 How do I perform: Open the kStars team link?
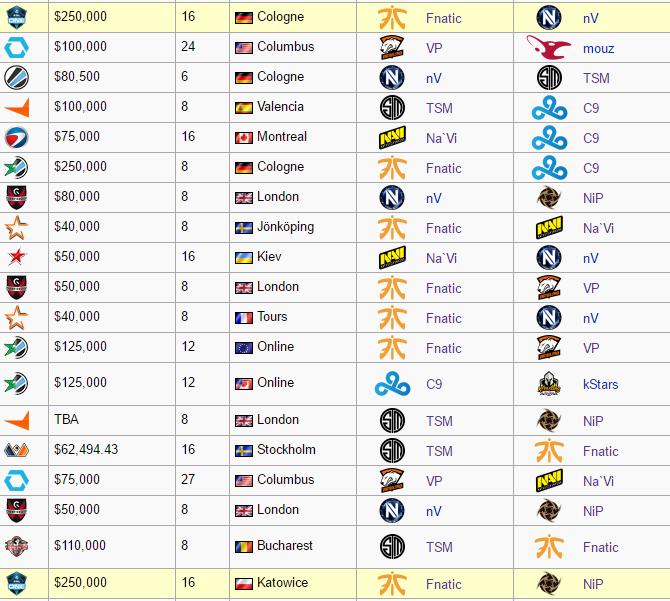coord(600,384)
